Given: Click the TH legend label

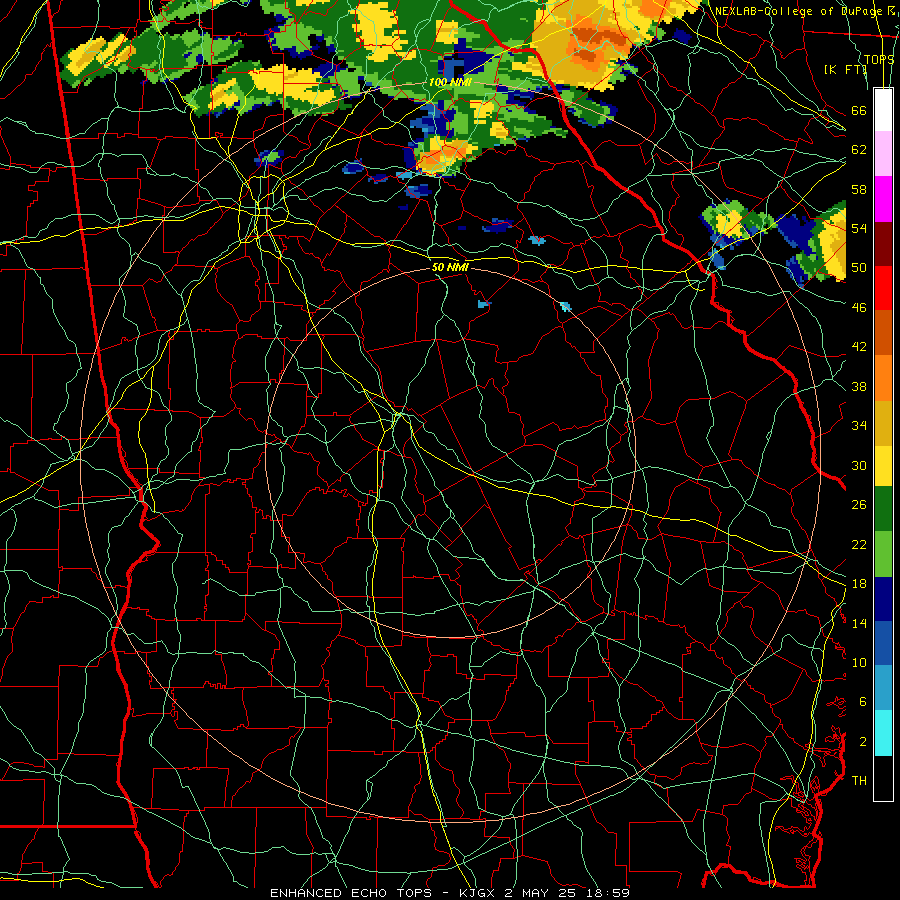Looking at the screenshot, I should coord(859,781).
